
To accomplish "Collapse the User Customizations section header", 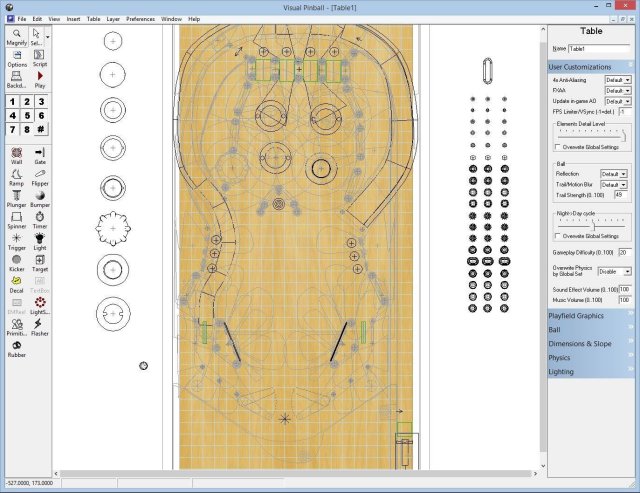I will (591, 67).
